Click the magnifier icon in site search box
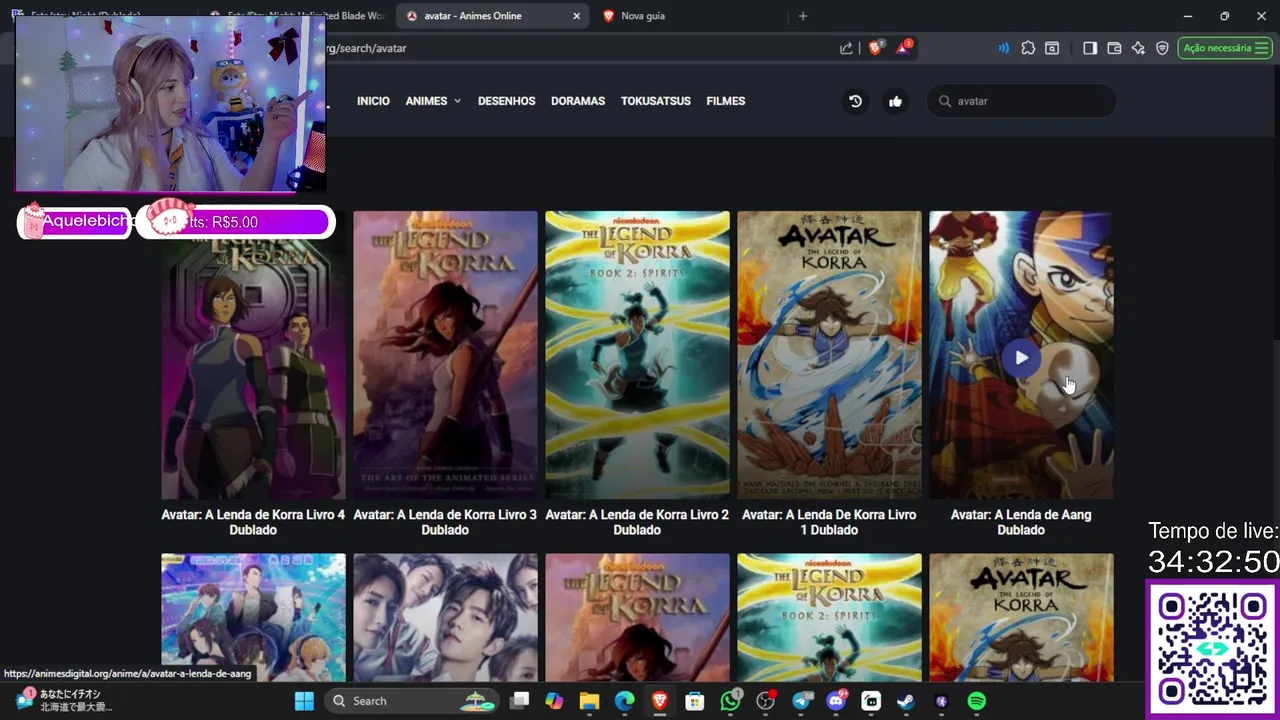 pyautogui.click(x=944, y=101)
